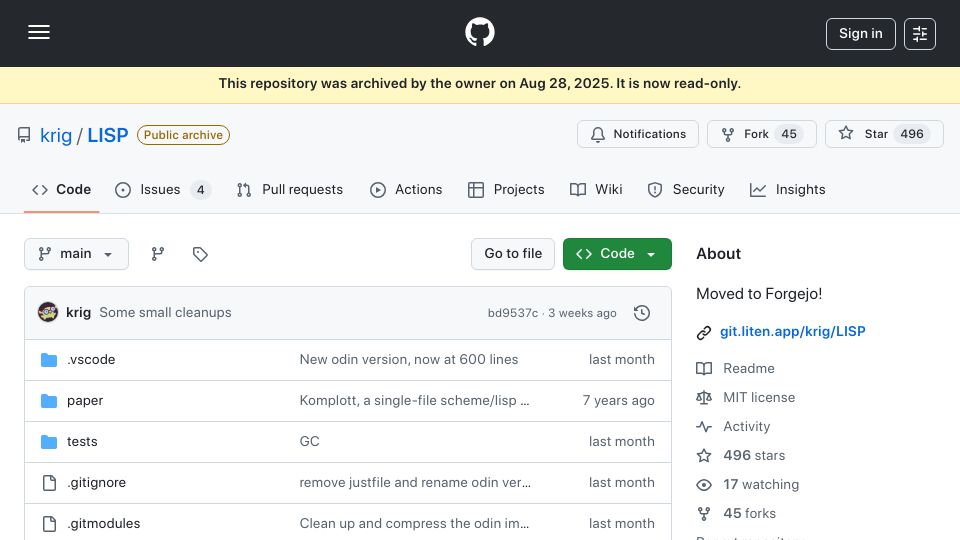Click the Sign in button

pos(860,34)
